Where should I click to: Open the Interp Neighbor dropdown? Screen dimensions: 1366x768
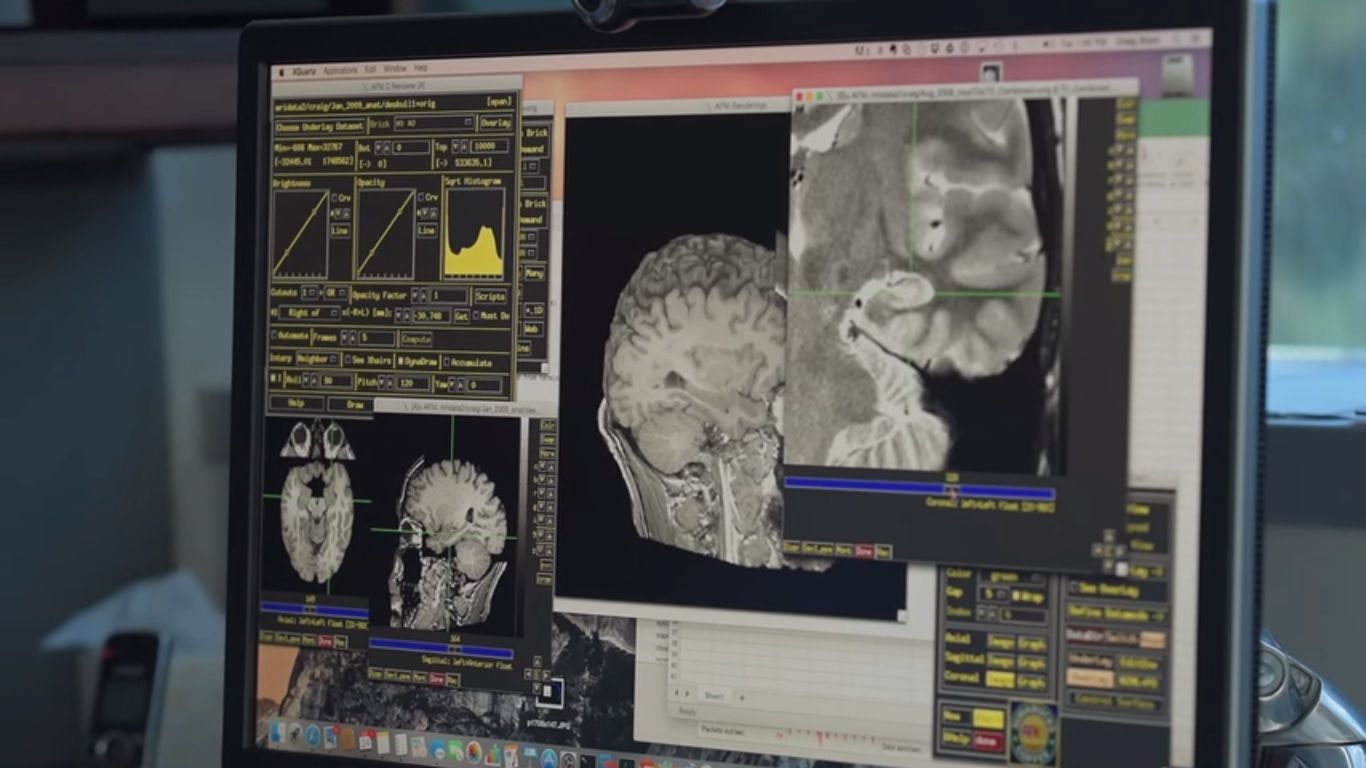[318, 358]
